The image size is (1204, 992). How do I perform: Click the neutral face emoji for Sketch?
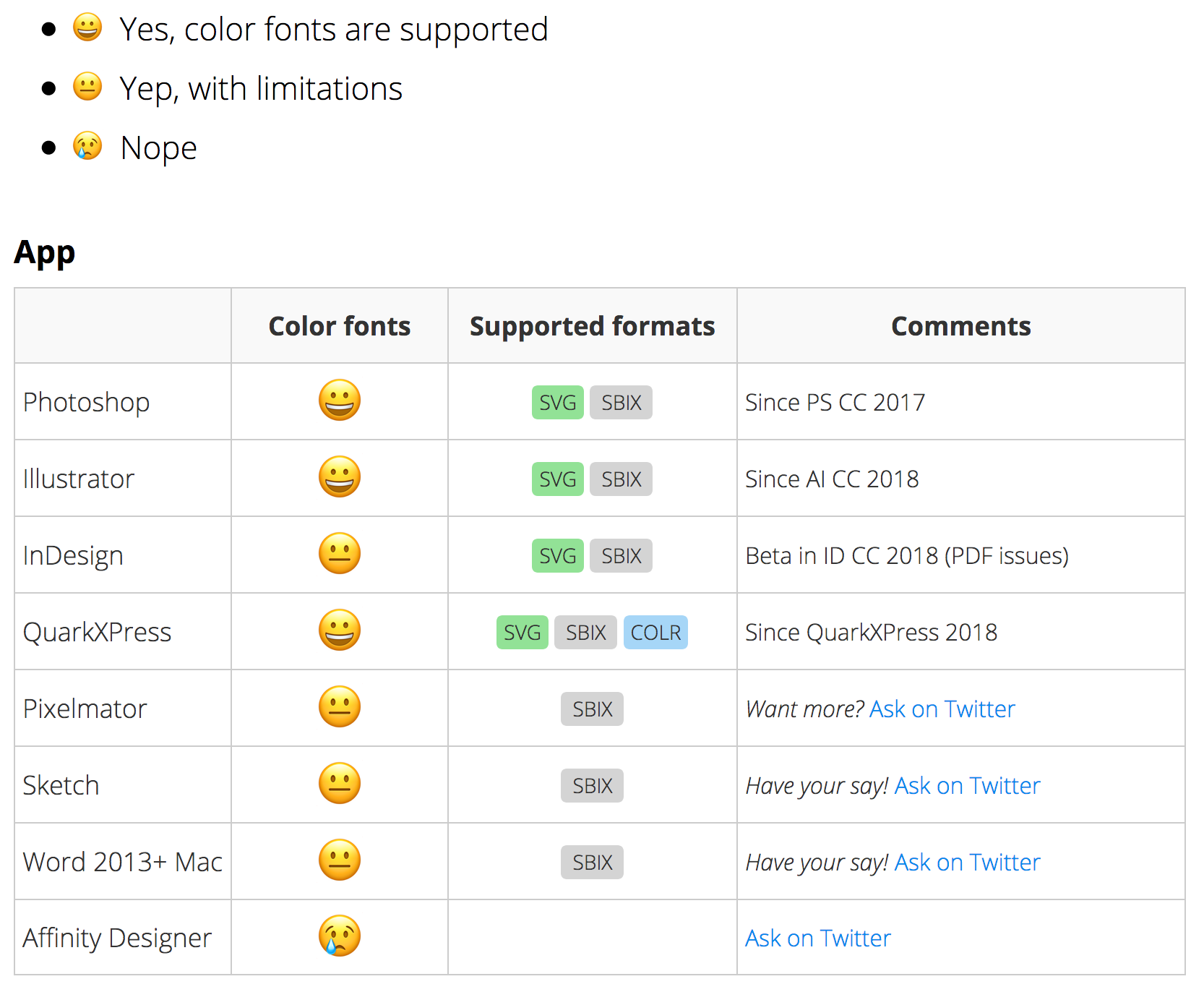pos(340,783)
